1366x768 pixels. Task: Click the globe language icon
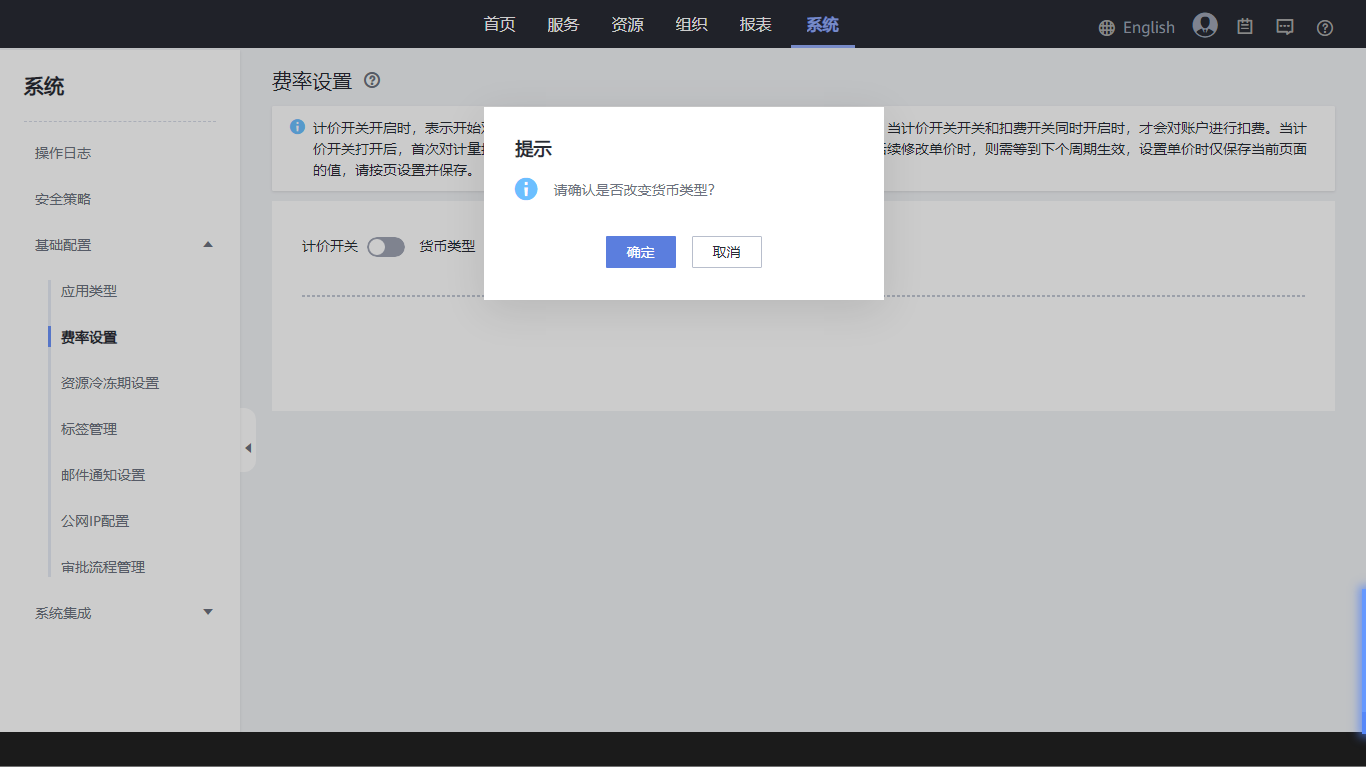(1106, 28)
